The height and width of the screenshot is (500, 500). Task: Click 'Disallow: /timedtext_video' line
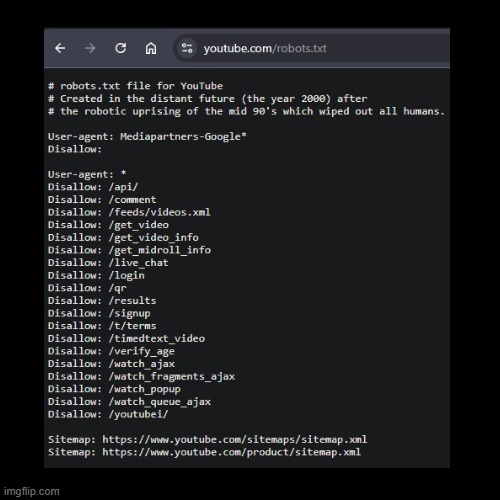[126, 339]
